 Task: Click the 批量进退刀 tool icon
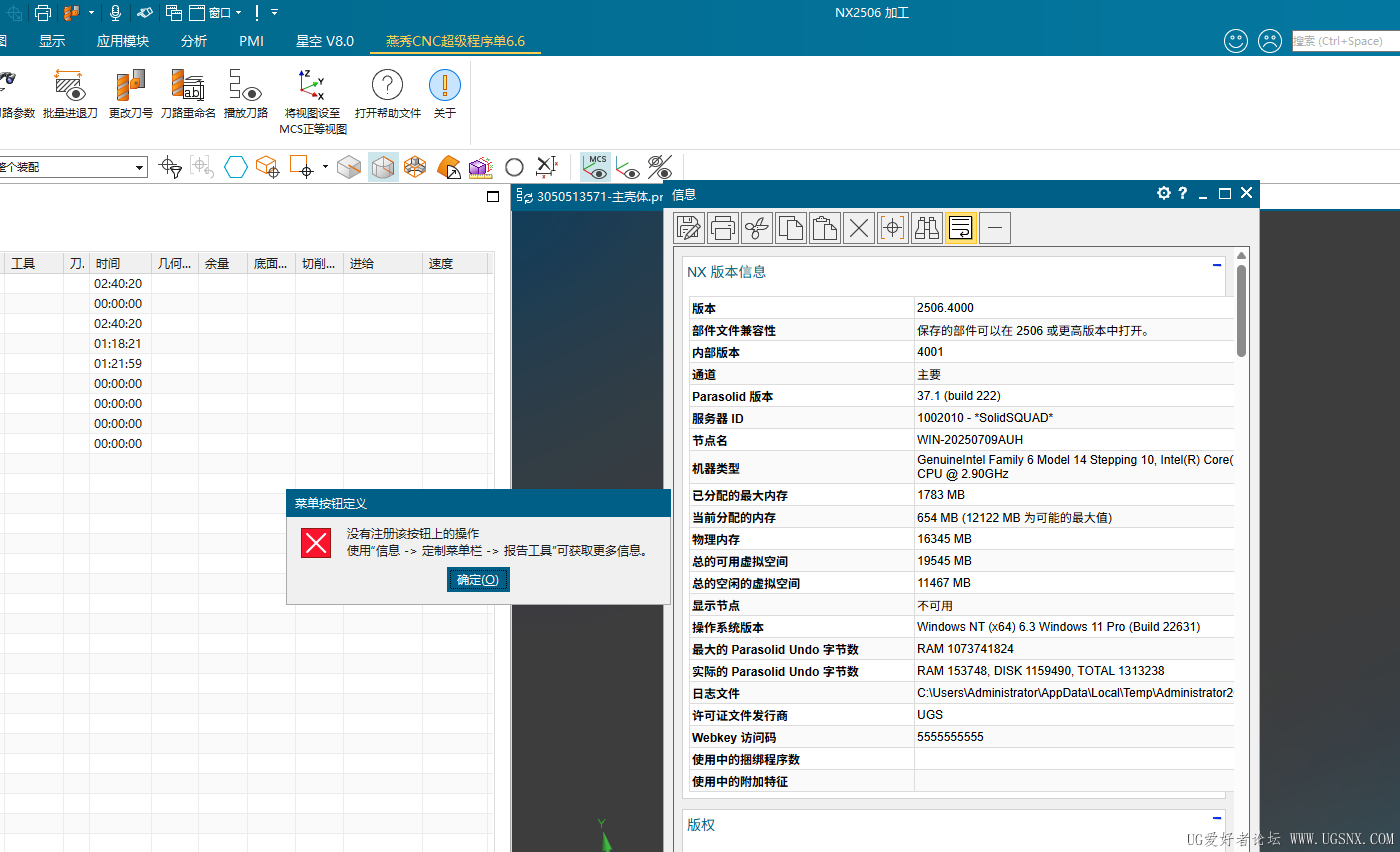click(x=70, y=86)
